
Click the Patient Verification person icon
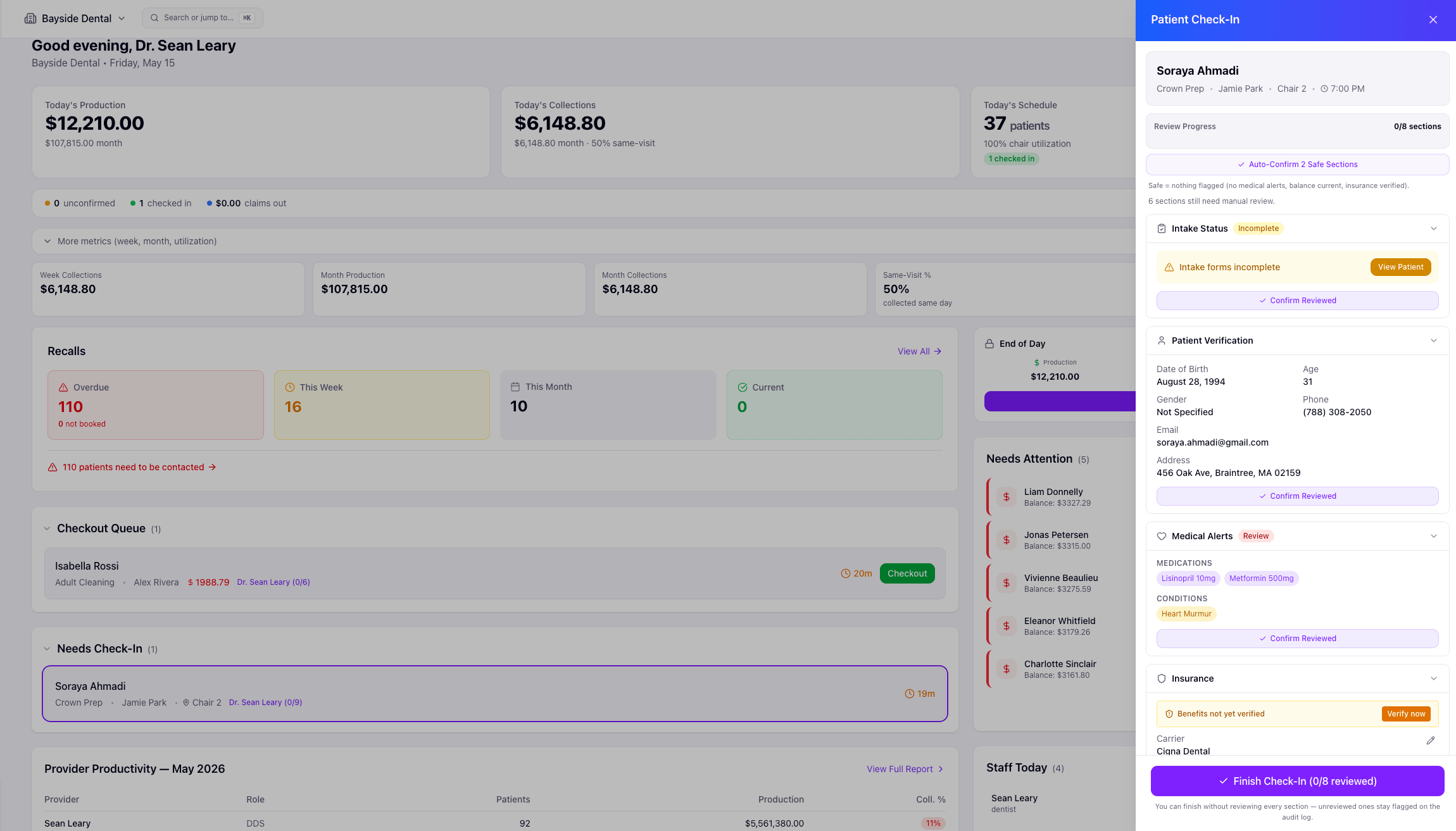click(x=1162, y=341)
